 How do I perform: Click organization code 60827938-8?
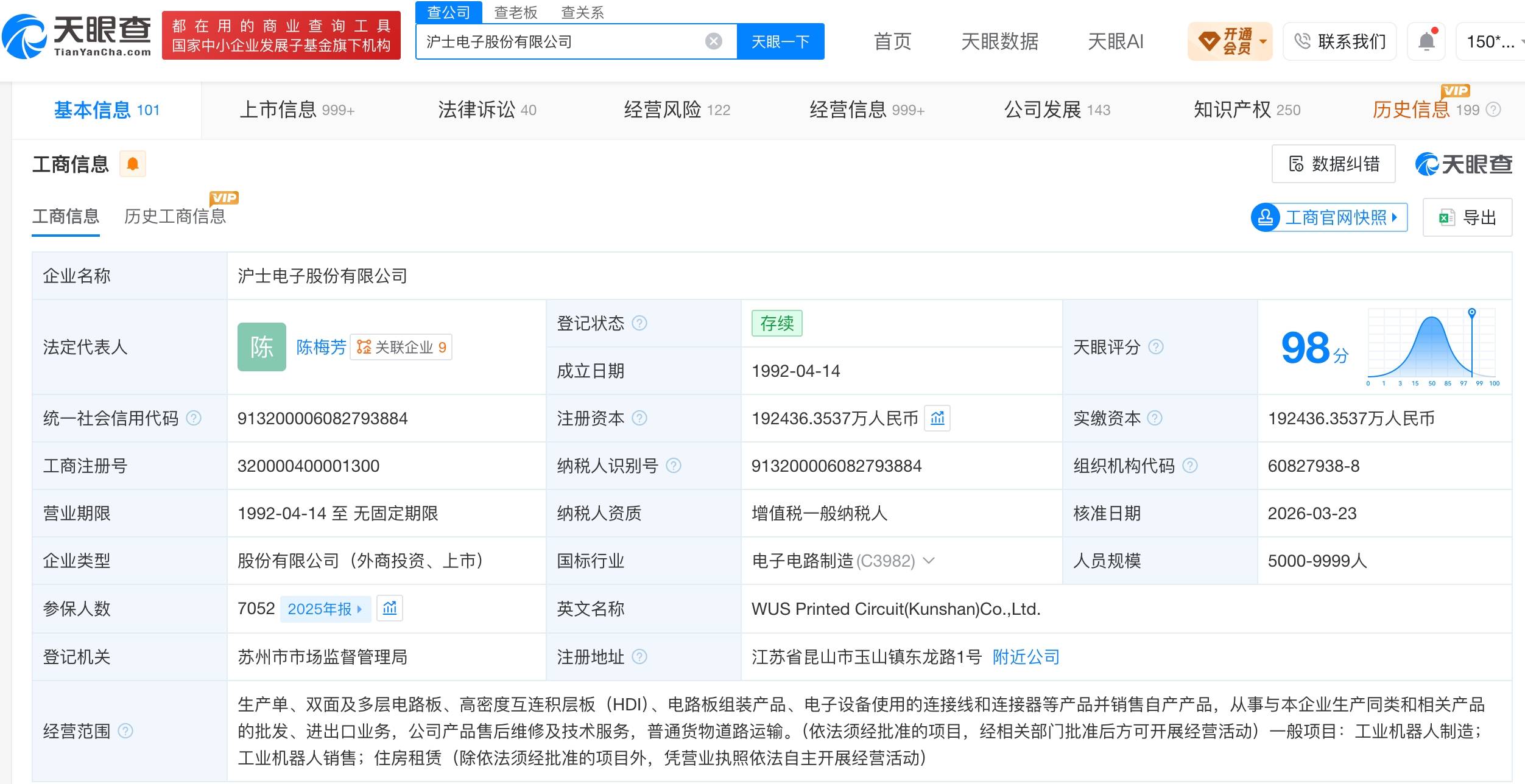point(1314,466)
